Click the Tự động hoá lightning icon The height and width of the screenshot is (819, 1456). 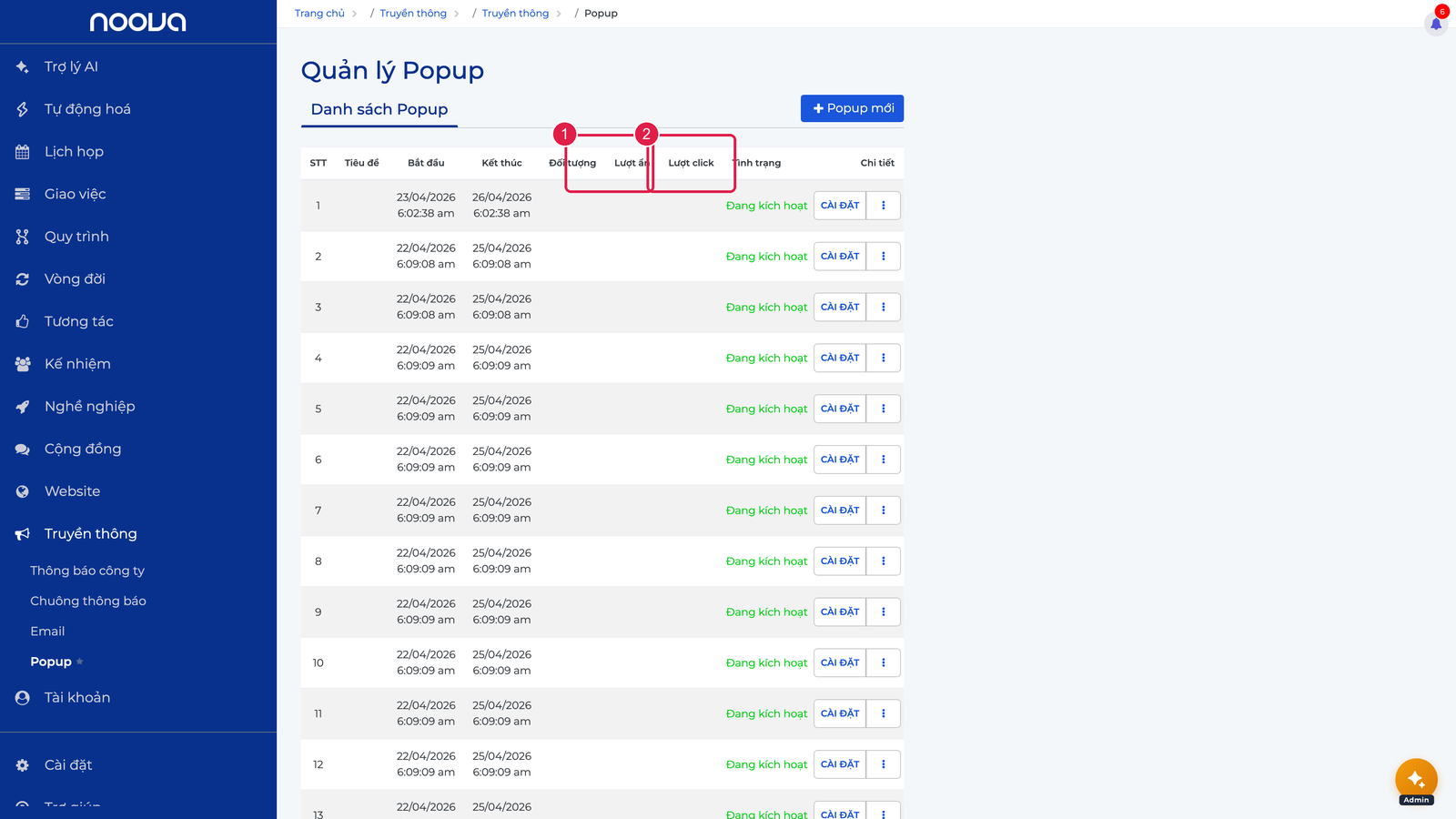click(x=23, y=109)
